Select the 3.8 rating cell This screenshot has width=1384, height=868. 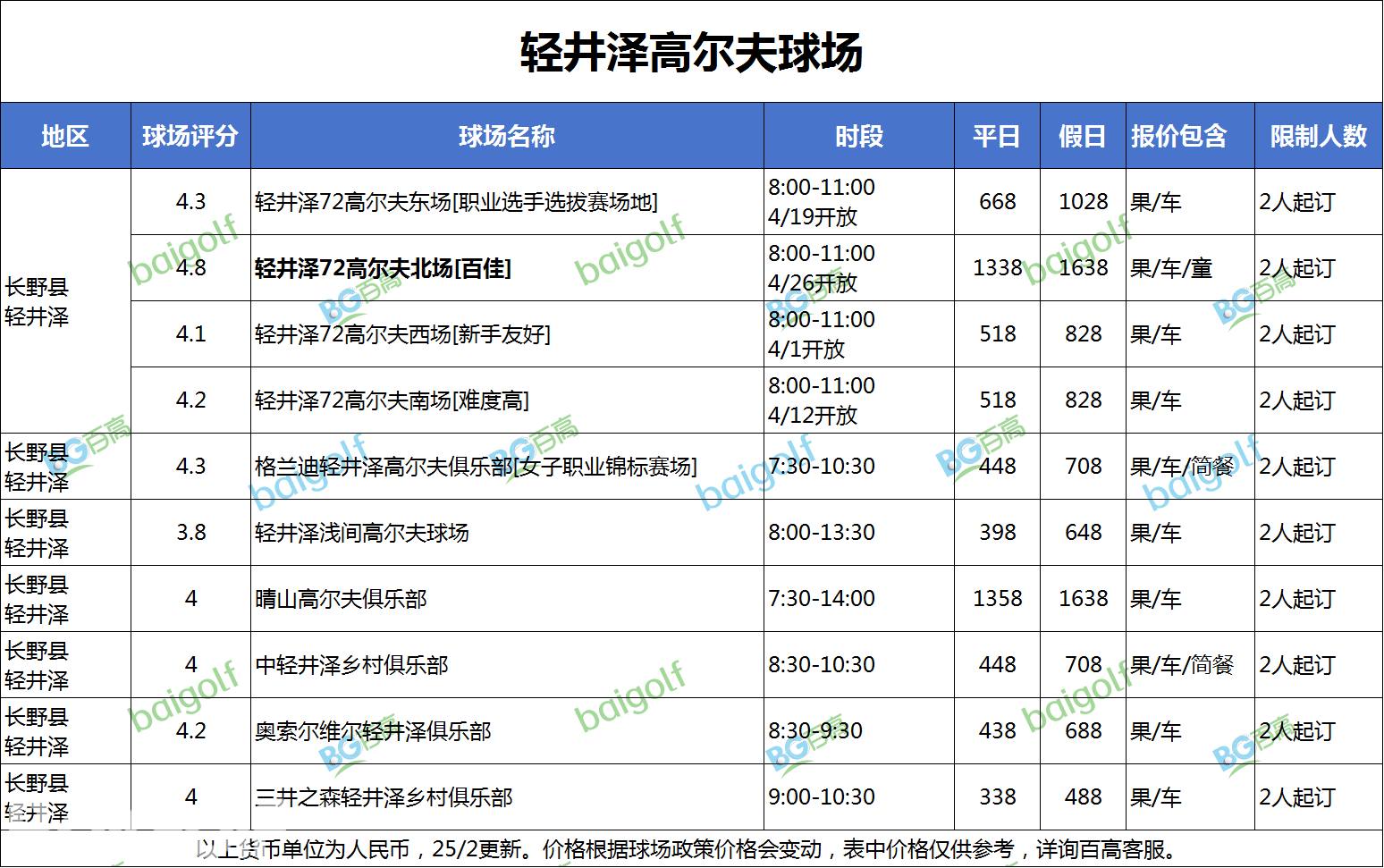(x=190, y=533)
